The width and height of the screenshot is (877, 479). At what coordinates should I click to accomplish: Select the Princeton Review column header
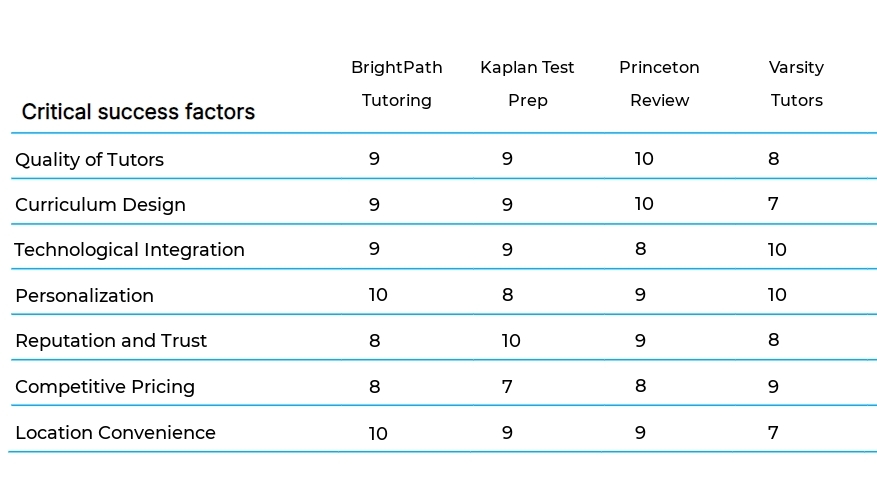click(x=659, y=84)
